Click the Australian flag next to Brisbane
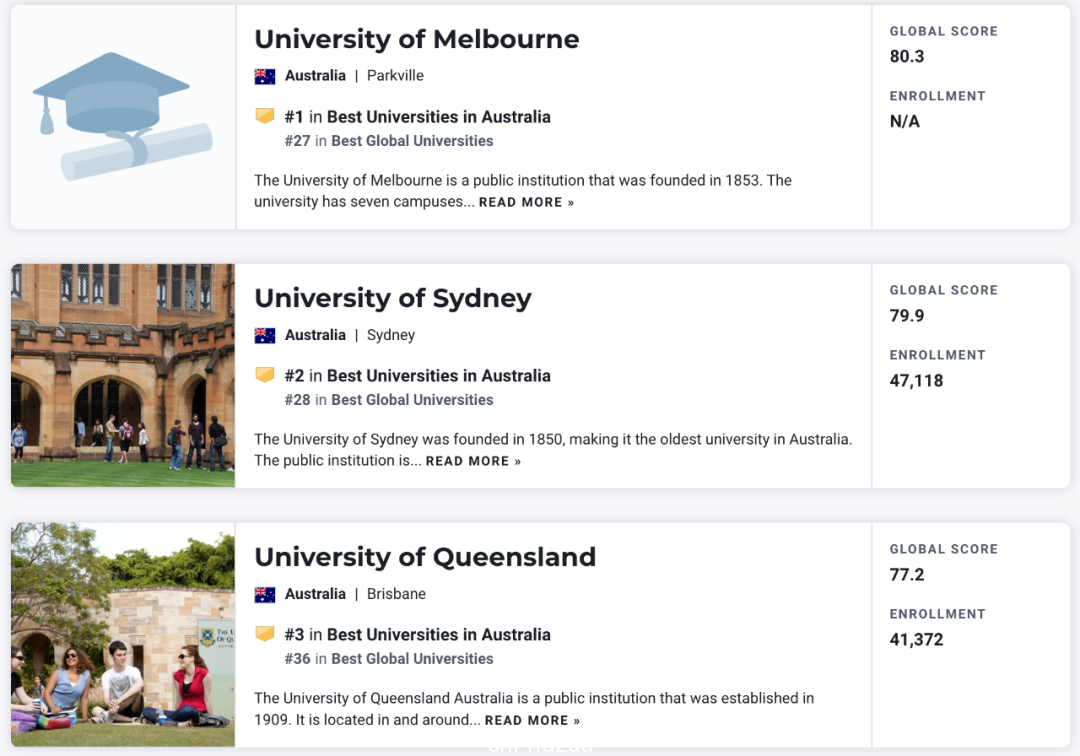 pyautogui.click(x=264, y=594)
